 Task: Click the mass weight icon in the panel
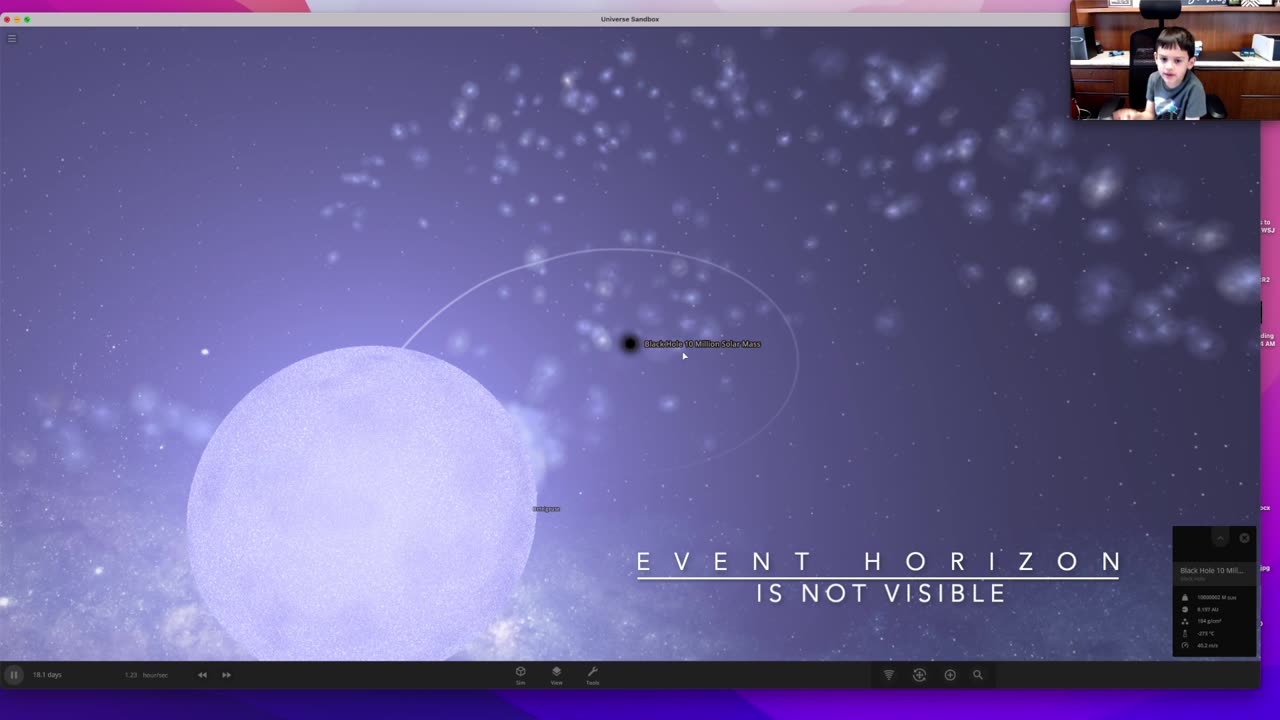(x=1185, y=597)
